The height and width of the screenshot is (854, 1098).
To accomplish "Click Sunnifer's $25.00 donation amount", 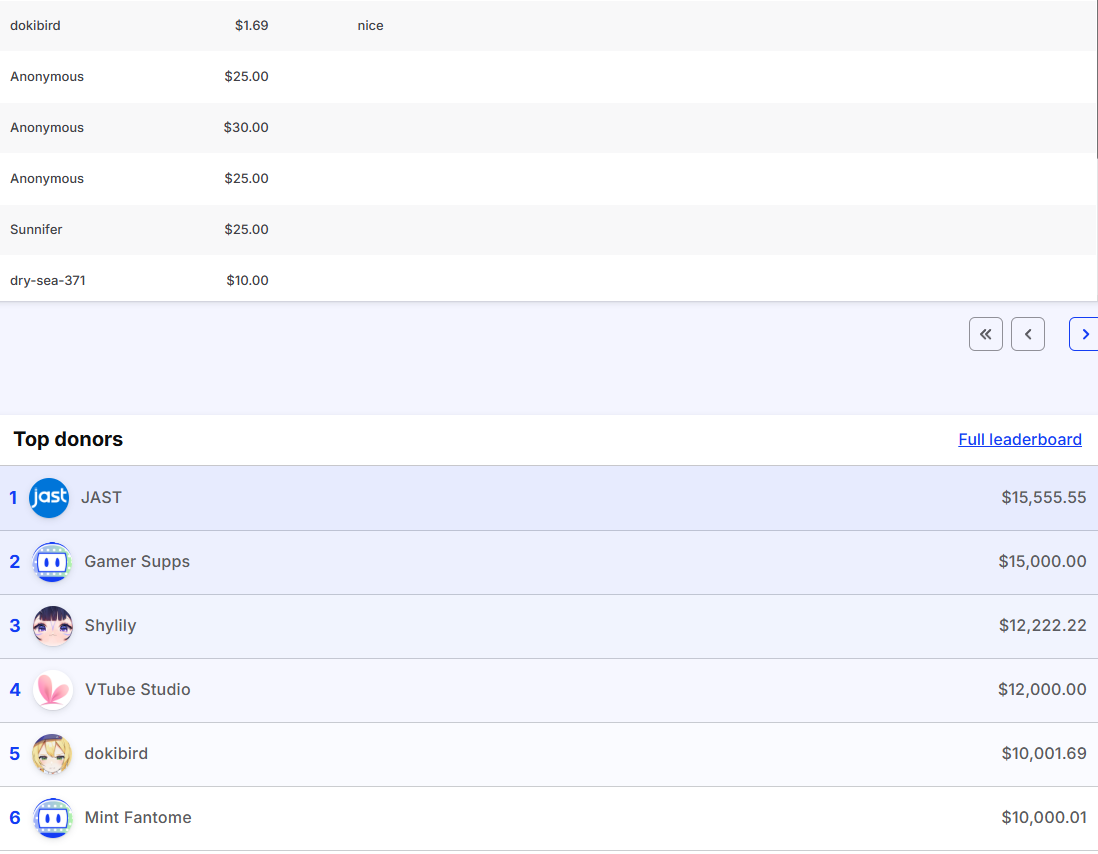I will [x=246, y=230].
